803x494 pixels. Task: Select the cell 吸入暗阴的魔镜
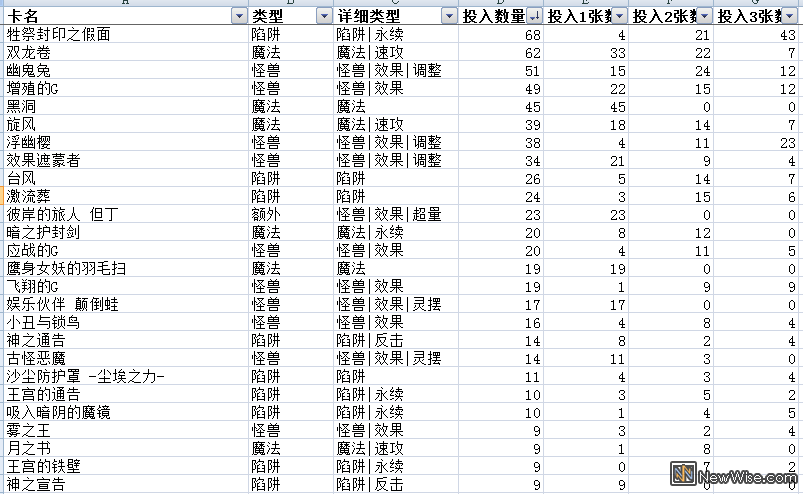(126, 412)
